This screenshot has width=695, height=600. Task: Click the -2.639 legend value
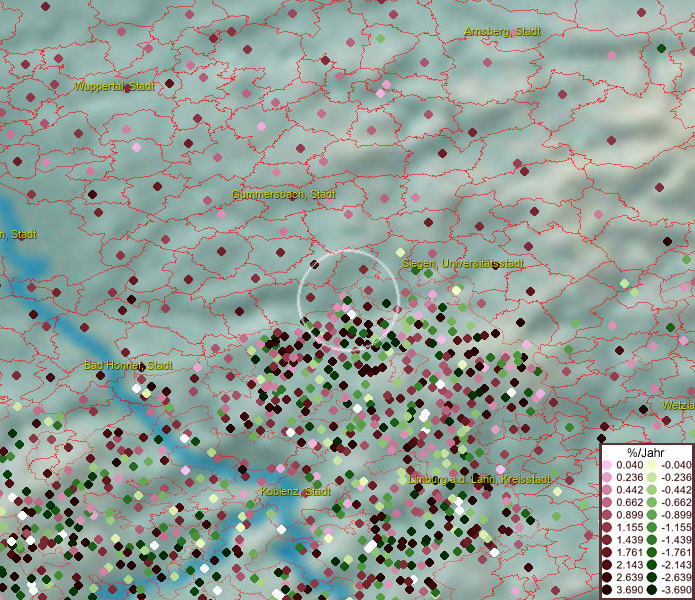click(676, 577)
